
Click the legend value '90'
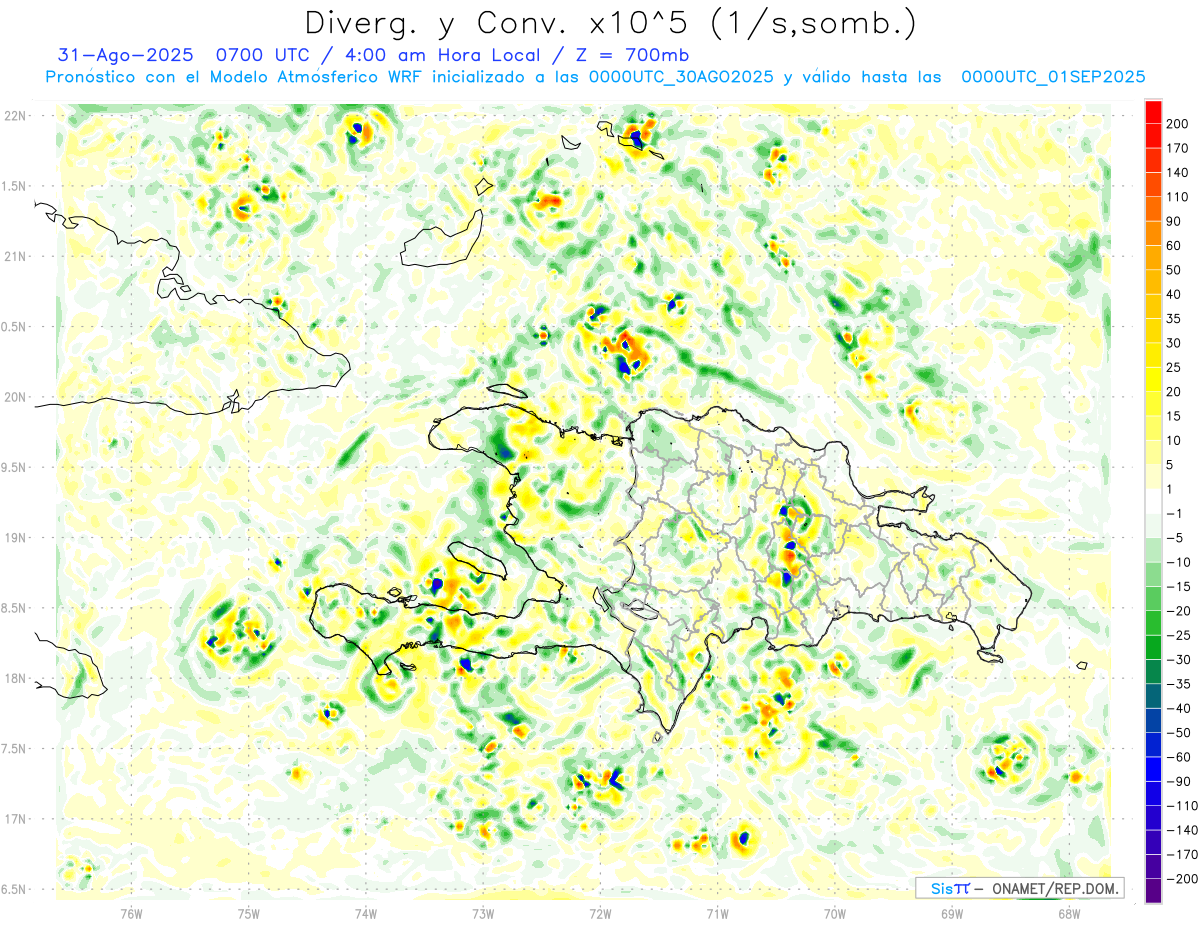click(x=1174, y=221)
